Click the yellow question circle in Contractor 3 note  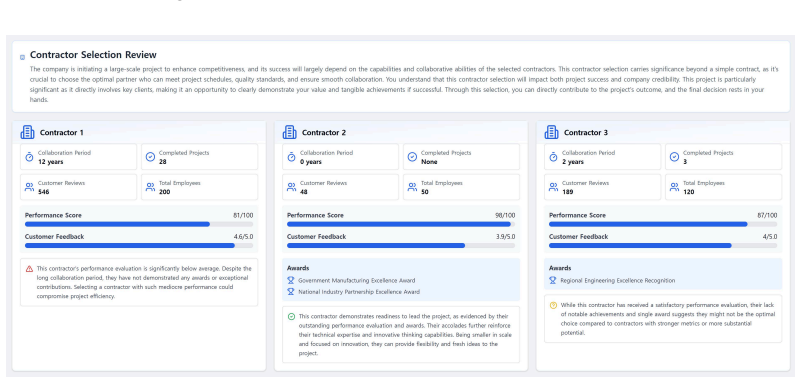click(553, 305)
